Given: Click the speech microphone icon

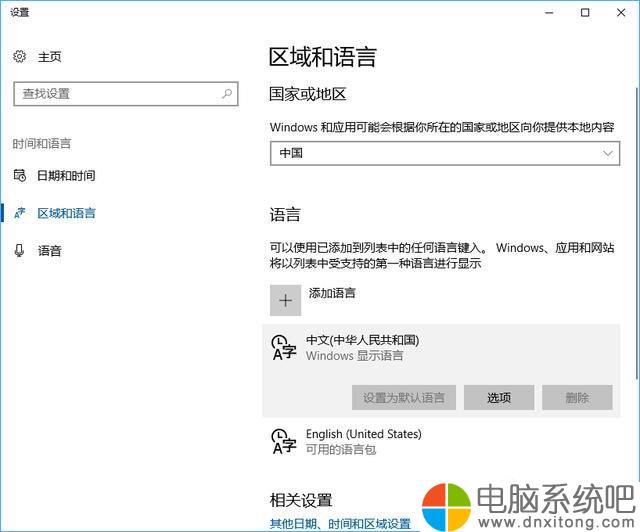Looking at the screenshot, I should point(19,250).
